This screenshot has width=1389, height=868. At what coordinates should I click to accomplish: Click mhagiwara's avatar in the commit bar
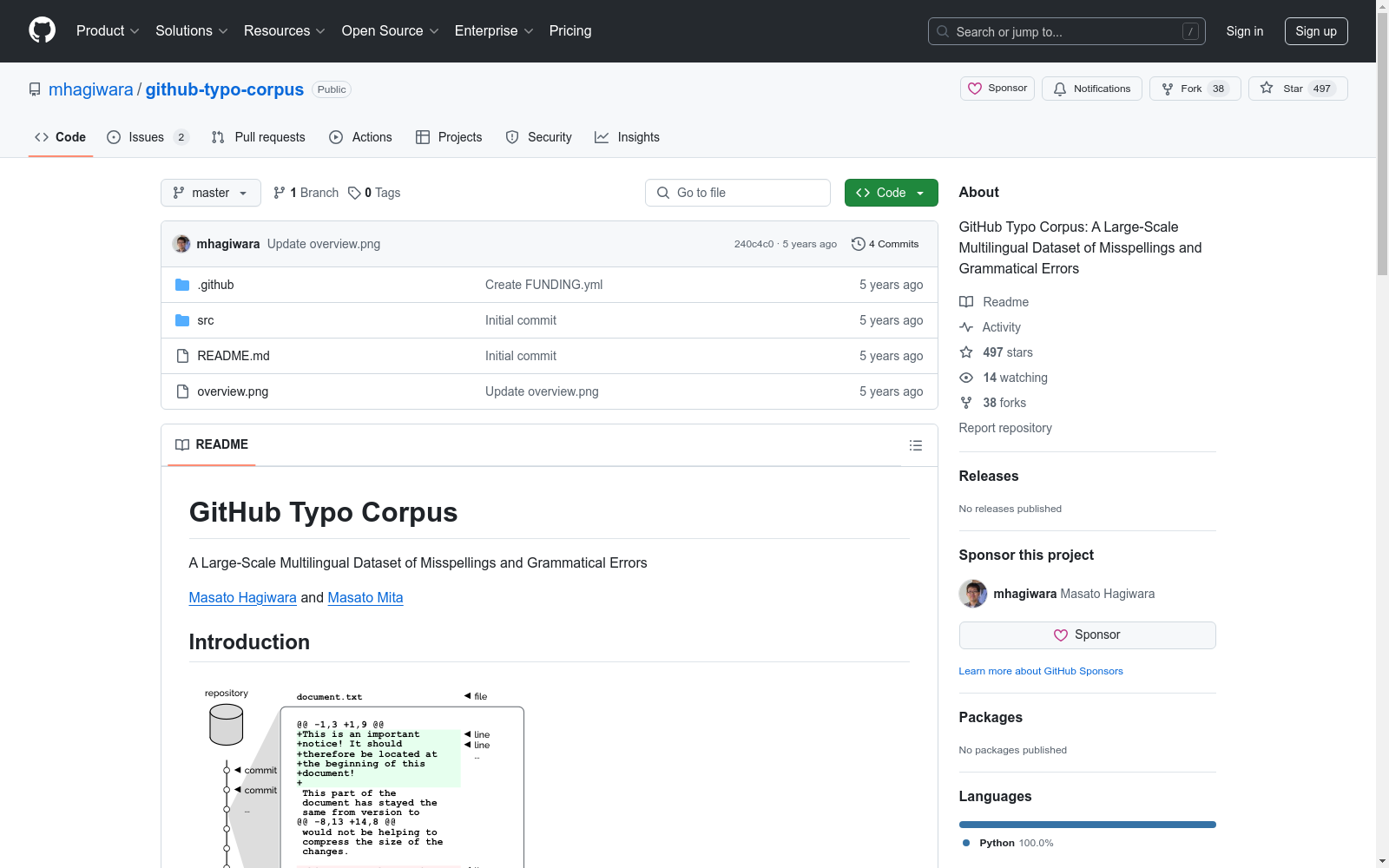coord(181,244)
